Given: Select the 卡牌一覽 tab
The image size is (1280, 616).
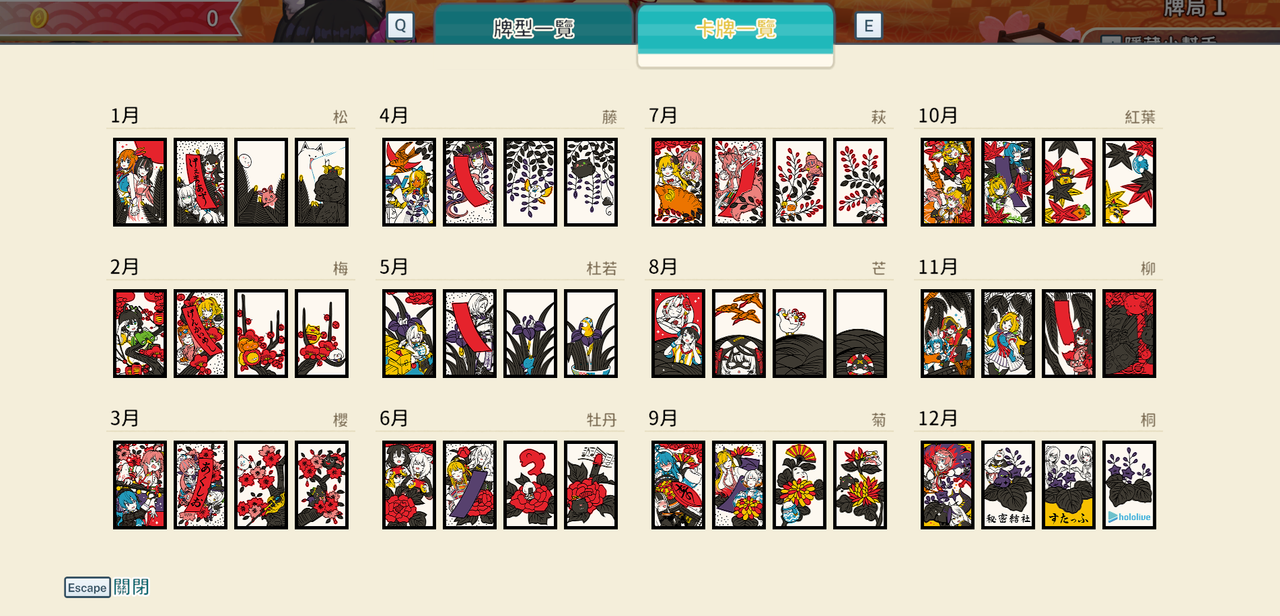Looking at the screenshot, I should [x=735, y=27].
